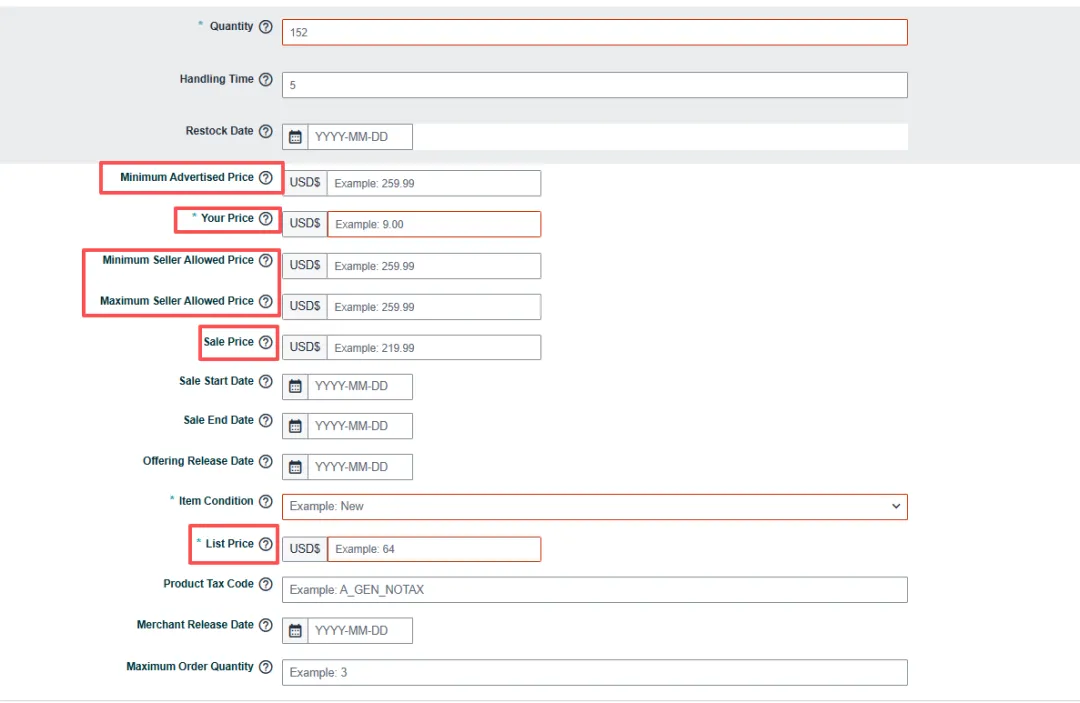The image size is (1080, 703).
Task: Open help icon next to Restock Date
Action: pyautogui.click(x=266, y=131)
